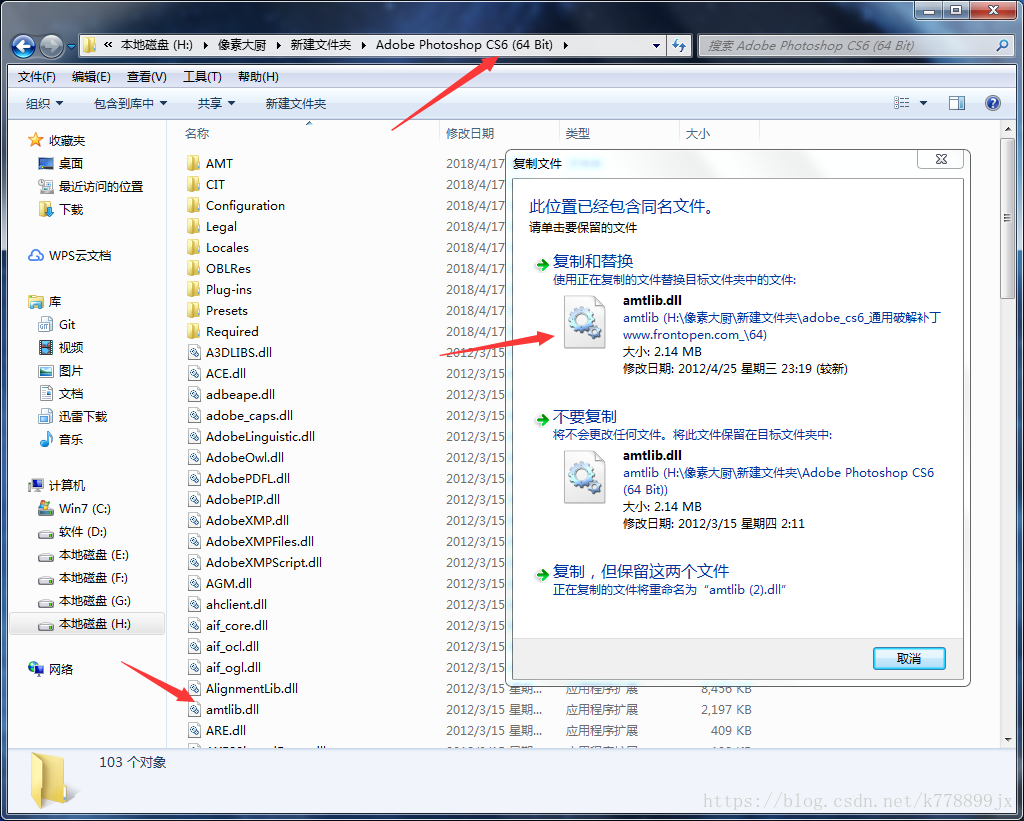The width and height of the screenshot is (1024, 821).
Task: Select the AlignmentLib.dll file
Action: (x=242, y=688)
